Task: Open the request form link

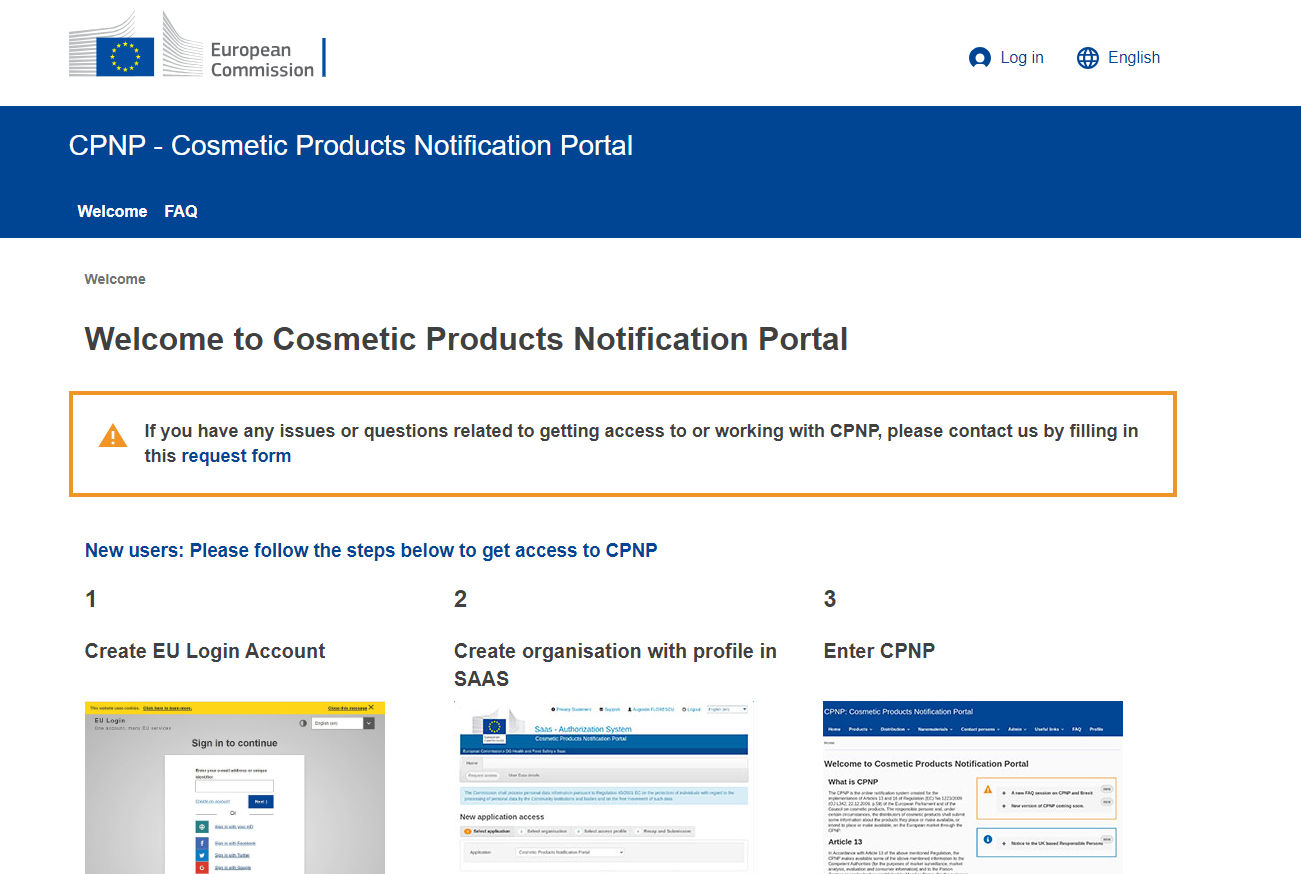Action: (x=236, y=455)
